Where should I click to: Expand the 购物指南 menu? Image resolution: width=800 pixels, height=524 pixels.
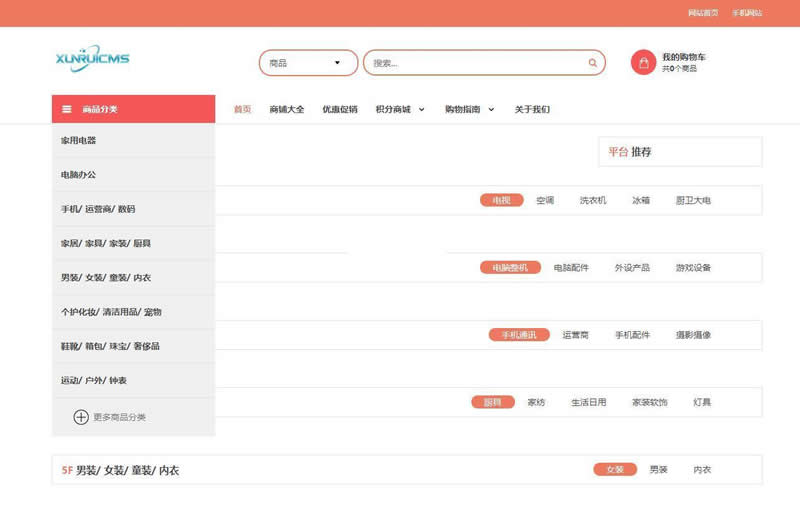coord(469,109)
